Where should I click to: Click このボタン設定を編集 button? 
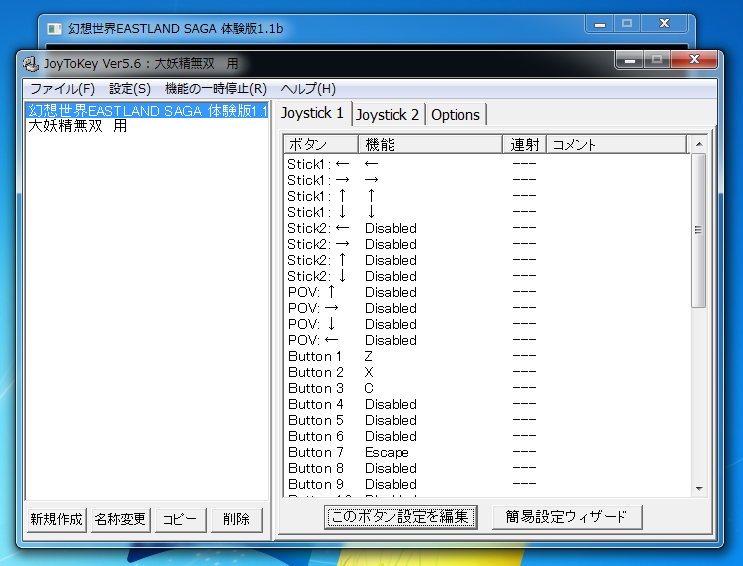click(x=400, y=517)
